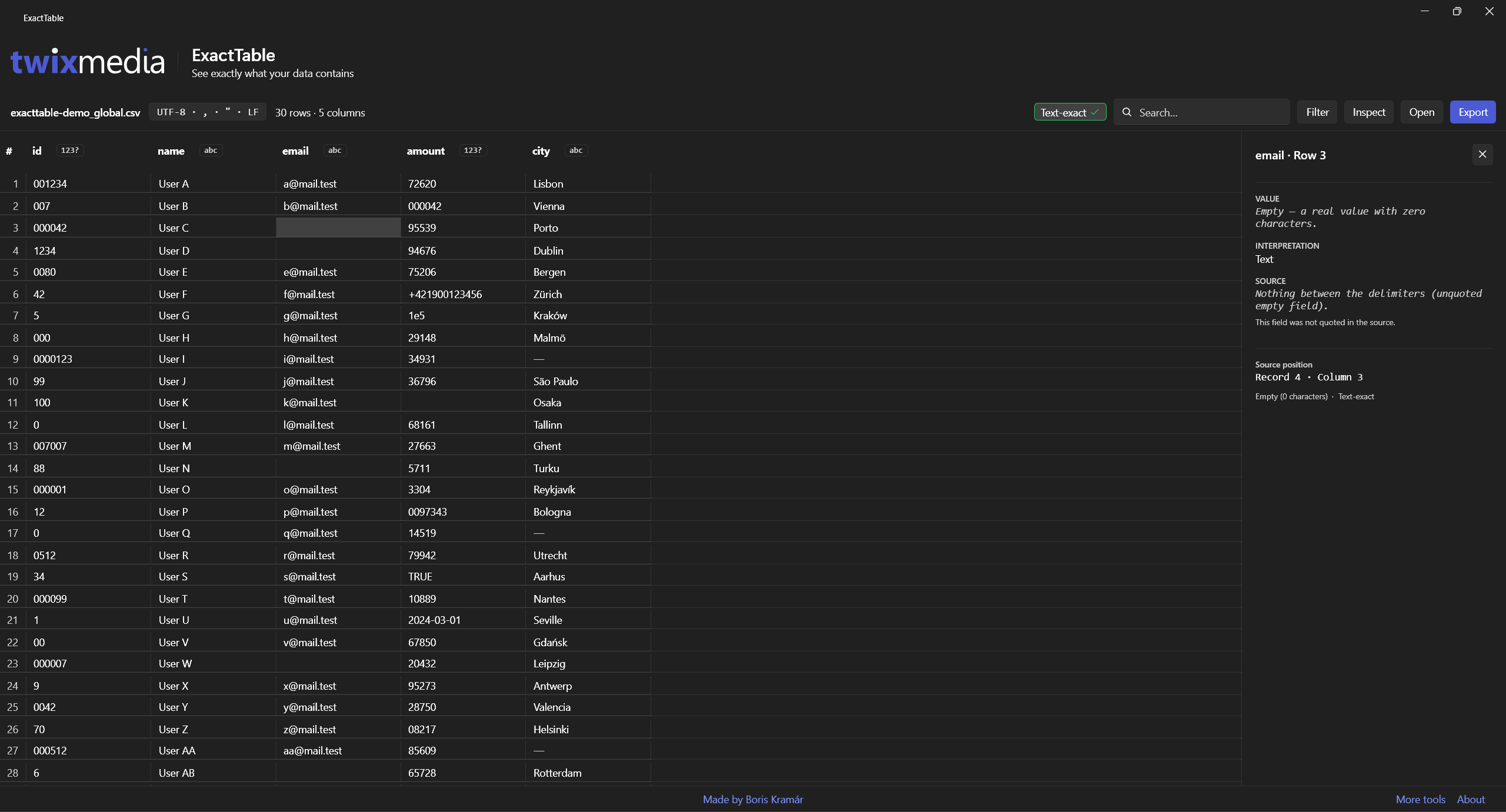Click the 30 rows · 5 columns summary
The width and height of the screenshot is (1506, 812).
point(320,112)
